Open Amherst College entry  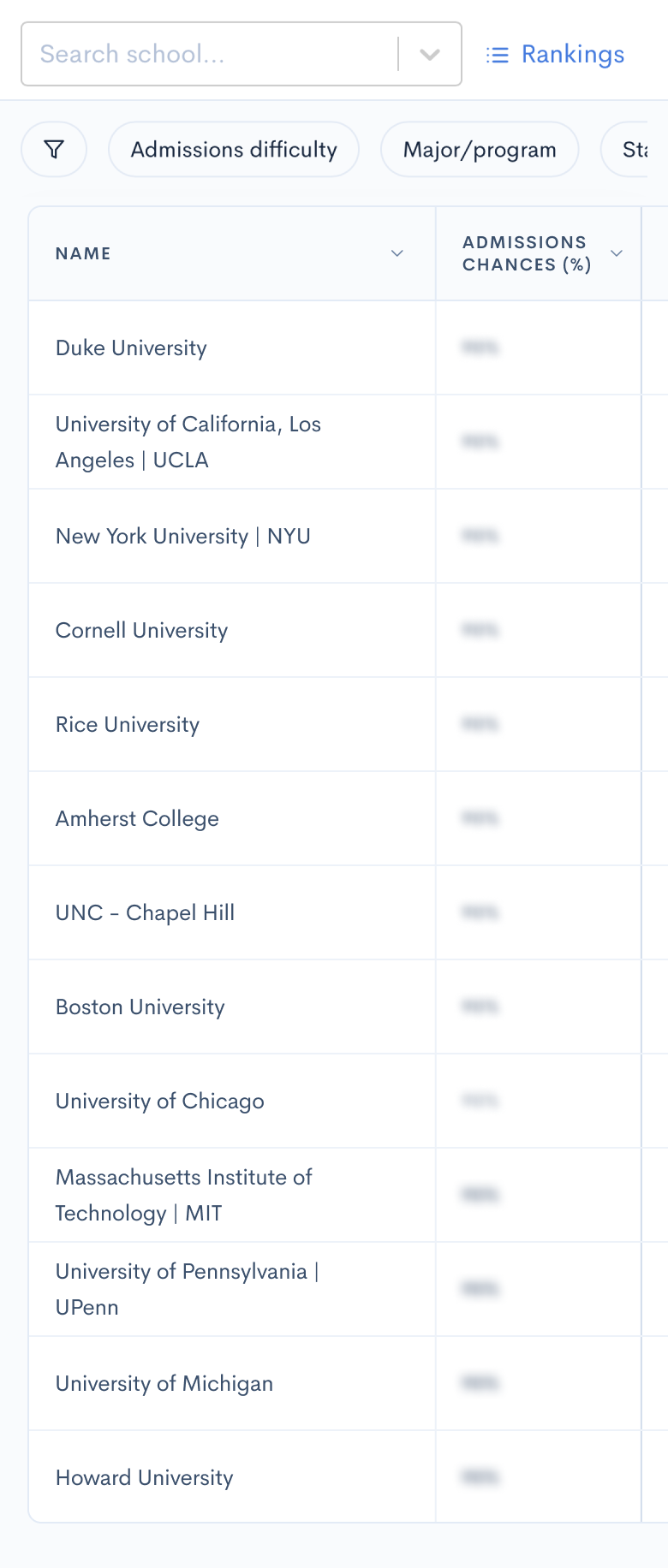[137, 819]
